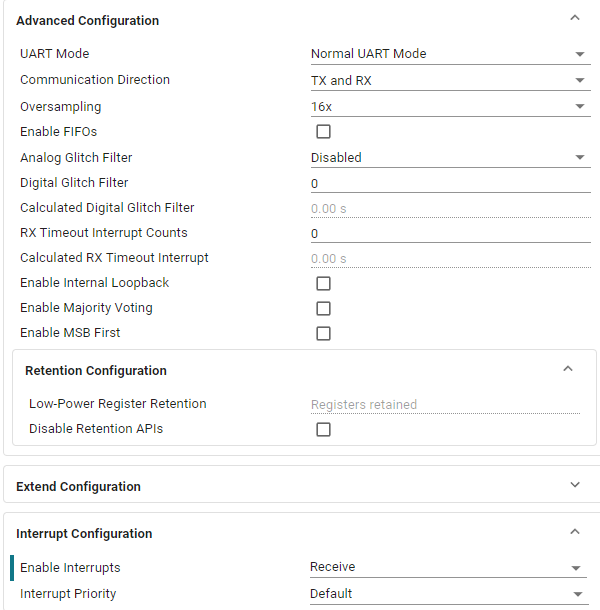Open the Analog Glitch Filter dropdown
This screenshot has height=610, width=600.
(x=449, y=158)
